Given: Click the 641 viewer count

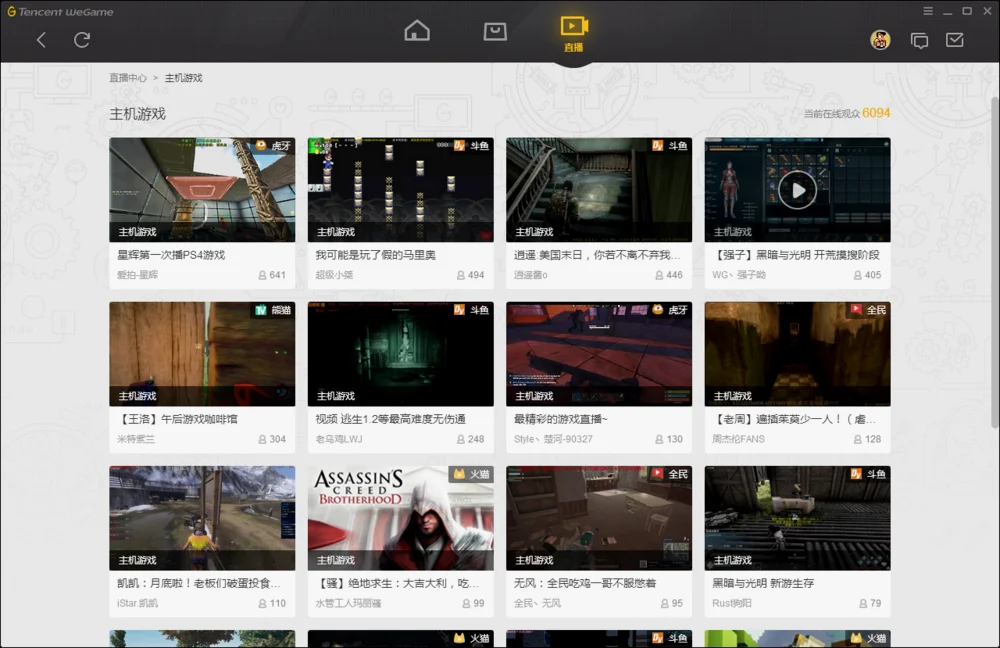Looking at the screenshot, I should (272, 275).
